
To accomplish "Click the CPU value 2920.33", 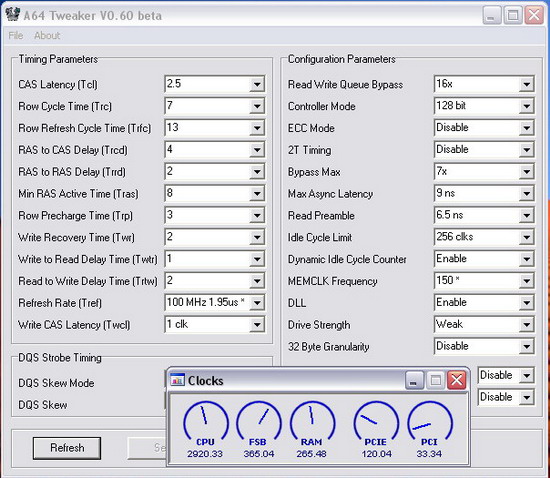I will click(205, 454).
